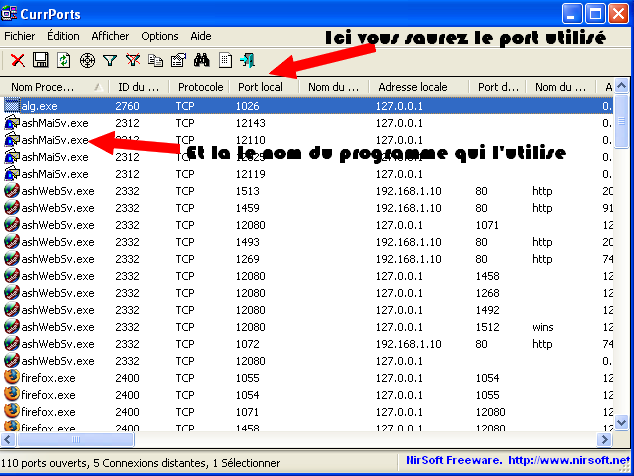Click the target crosshair toolbar icon
Viewport: 634px width, 476px height.
coord(87,61)
